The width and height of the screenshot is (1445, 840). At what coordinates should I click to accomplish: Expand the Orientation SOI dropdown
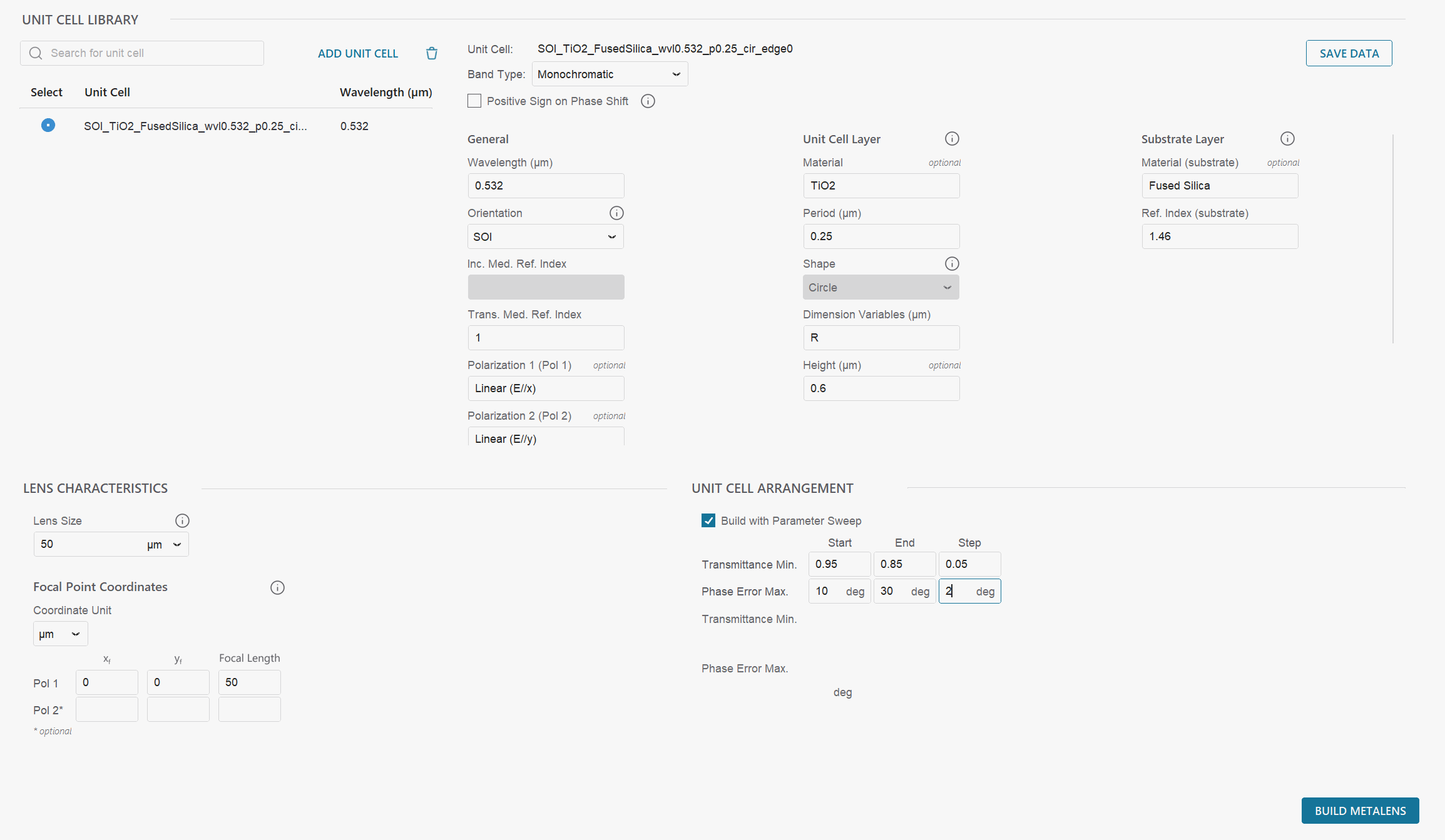coord(545,237)
